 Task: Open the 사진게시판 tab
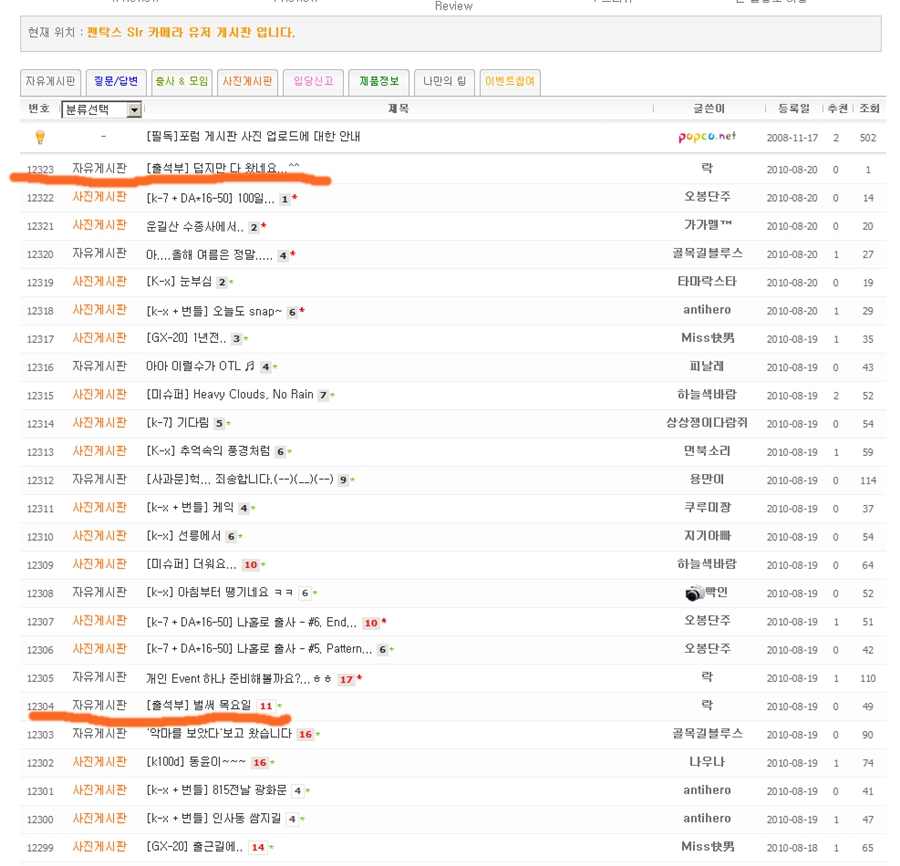tap(247, 82)
